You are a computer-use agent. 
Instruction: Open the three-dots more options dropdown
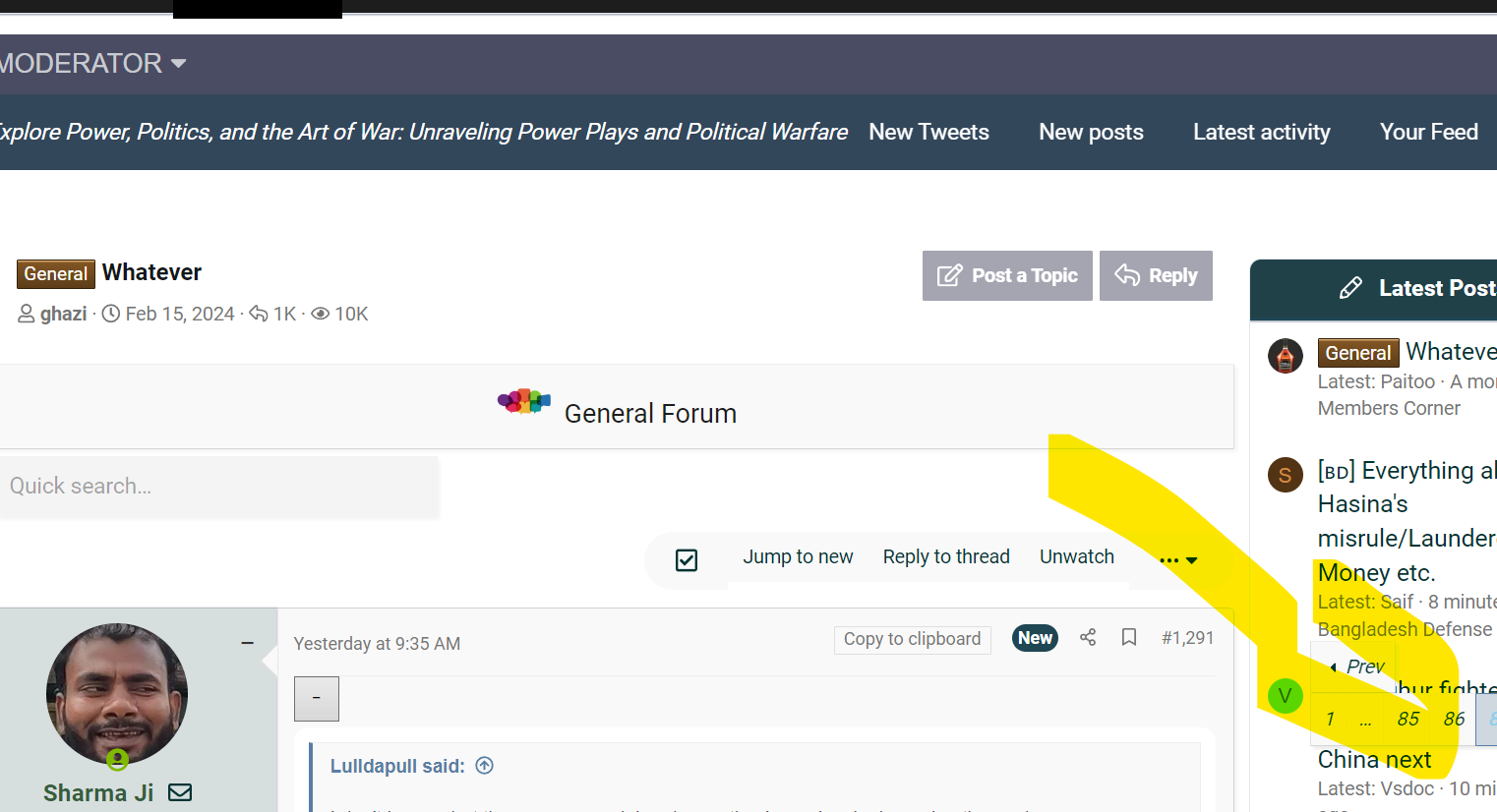click(1177, 560)
